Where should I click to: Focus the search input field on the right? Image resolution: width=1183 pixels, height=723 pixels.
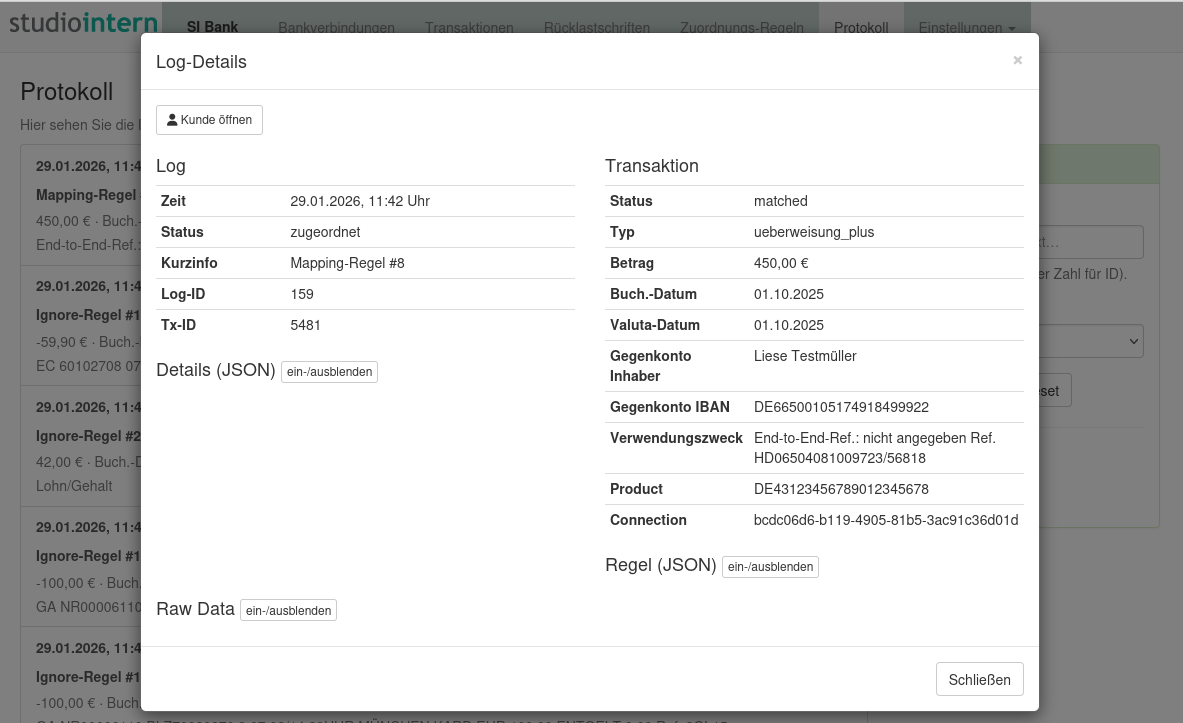pyautogui.click(x=1091, y=242)
